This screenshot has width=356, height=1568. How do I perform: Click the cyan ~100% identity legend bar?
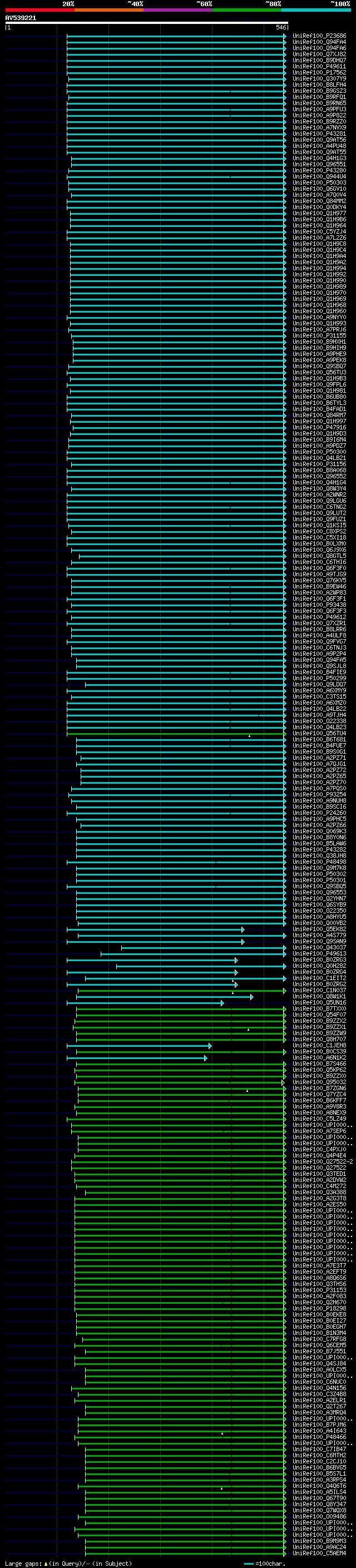click(x=317, y=10)
